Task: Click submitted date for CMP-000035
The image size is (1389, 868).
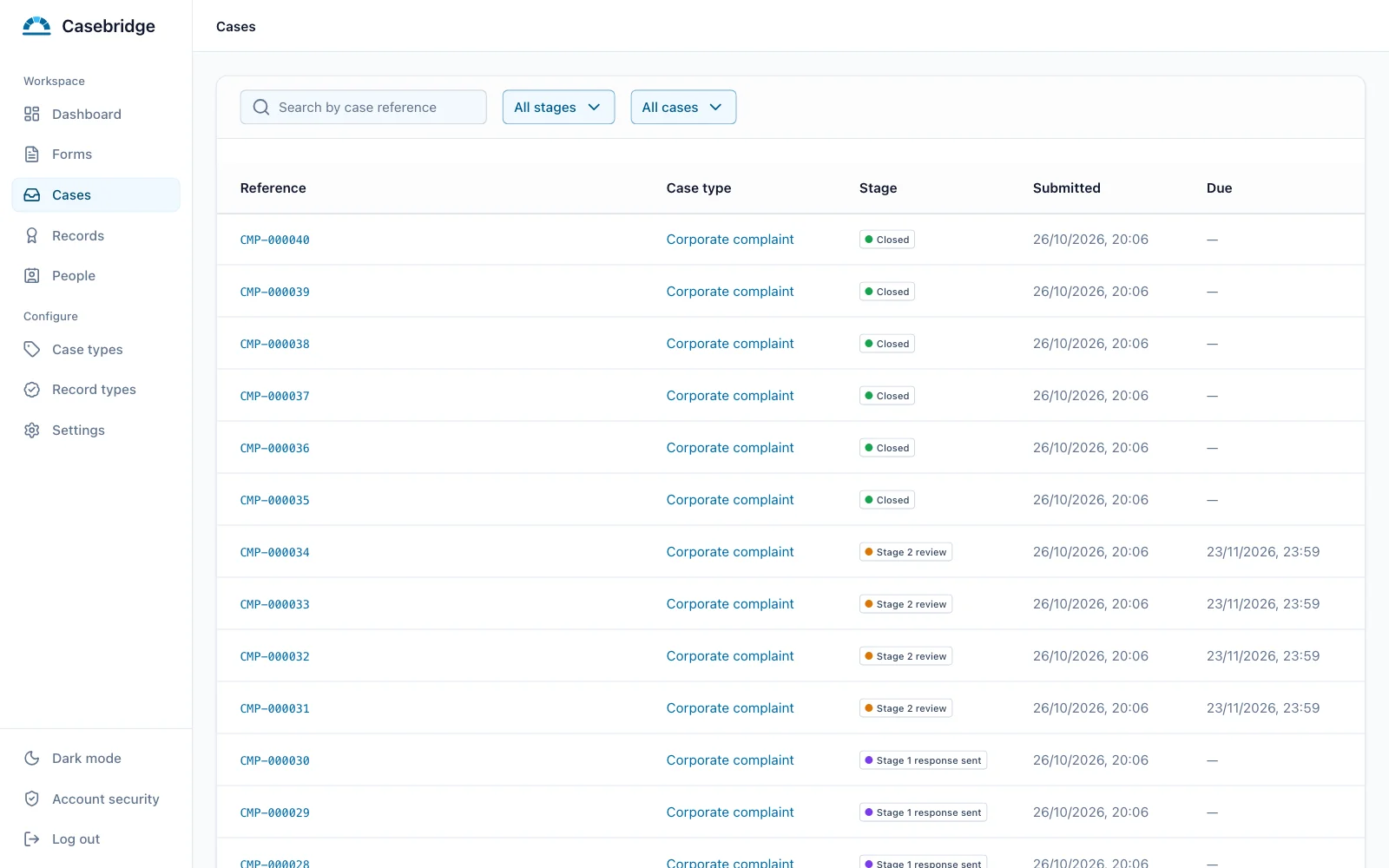Action: click(x=1090, y=500)
